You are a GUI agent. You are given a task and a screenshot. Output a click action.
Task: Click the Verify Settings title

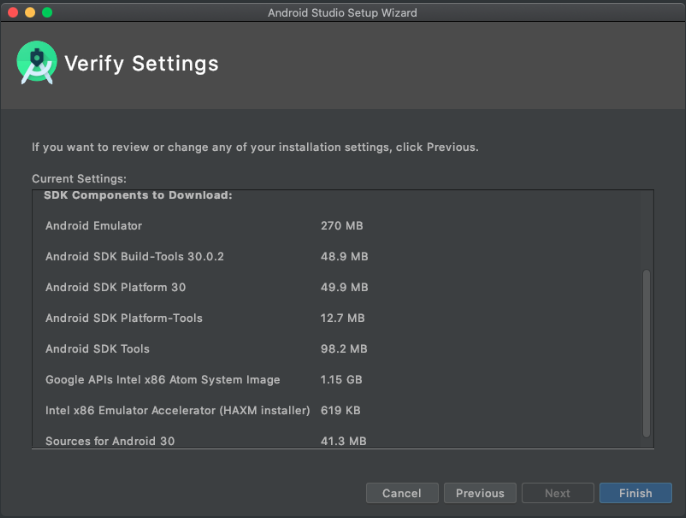[x=141, y=63]
